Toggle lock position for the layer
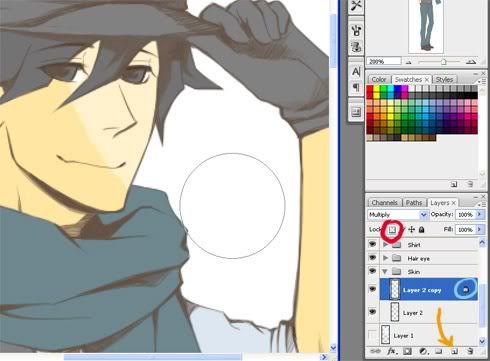Image resolution: width=490 pixels, height=361 pixels. [412, 229]
